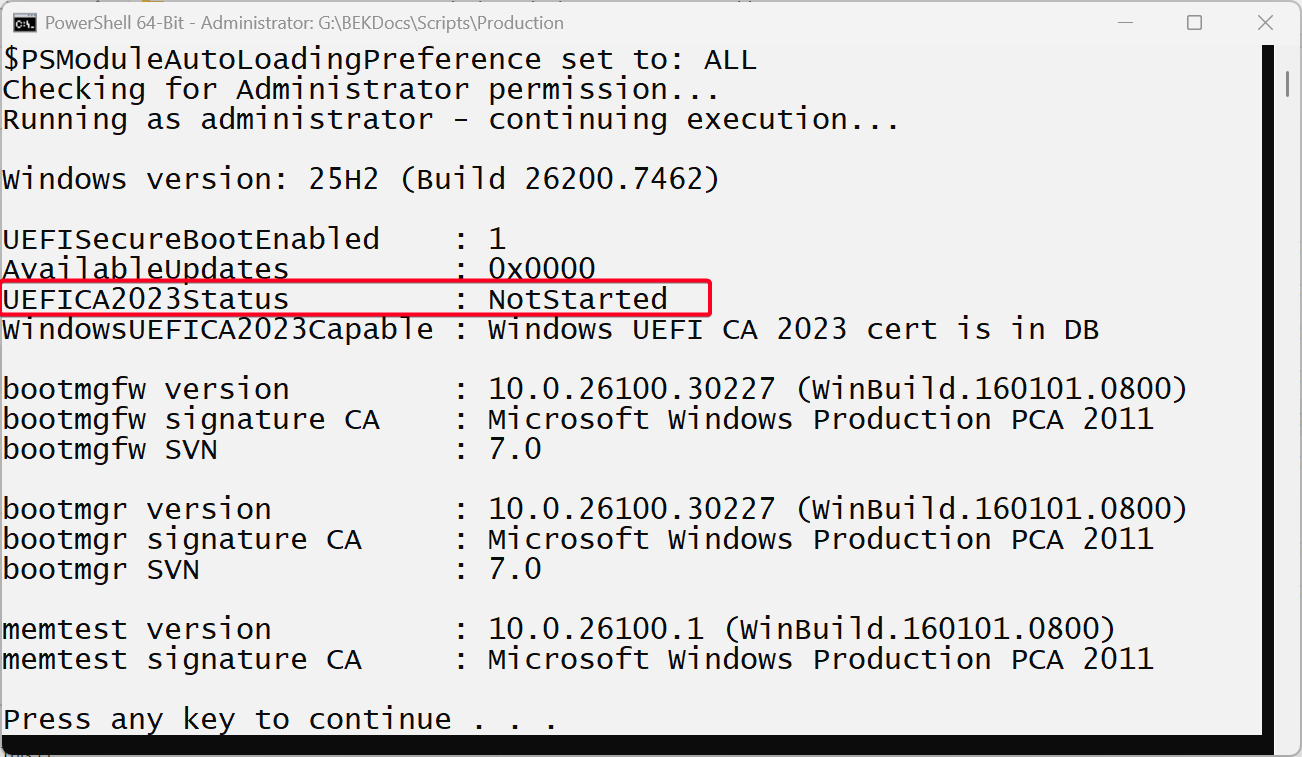
Task: Click the memtest version label
Action: pos(137,629)
